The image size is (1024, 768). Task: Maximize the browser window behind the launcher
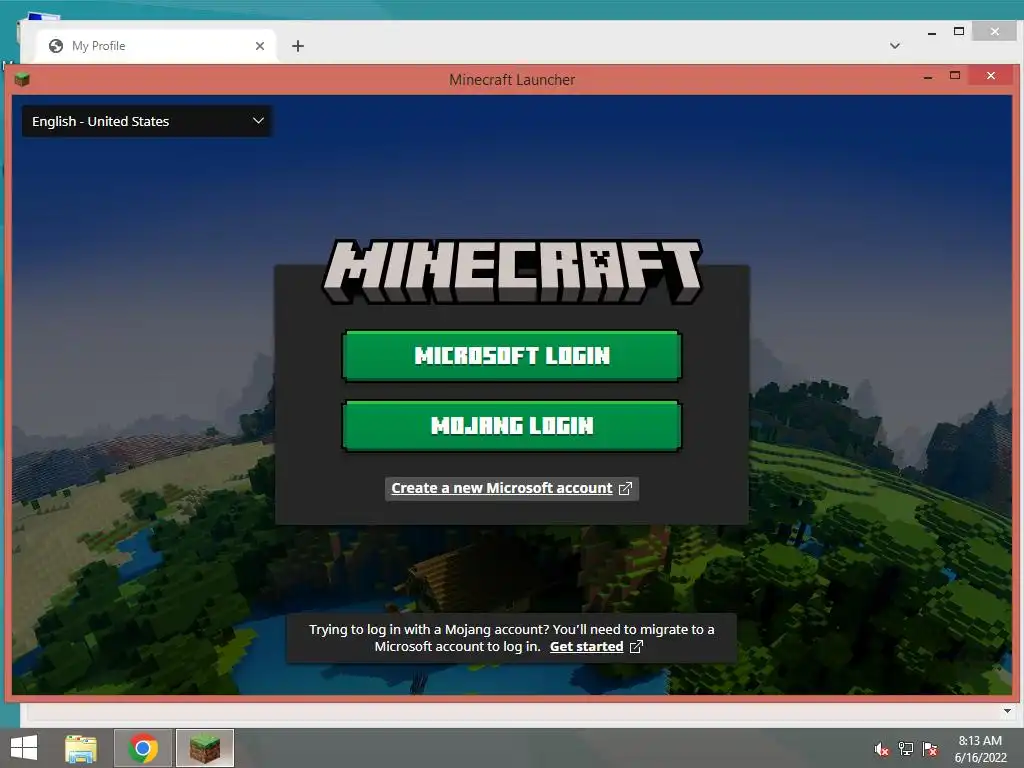click(x=959, y=31)
